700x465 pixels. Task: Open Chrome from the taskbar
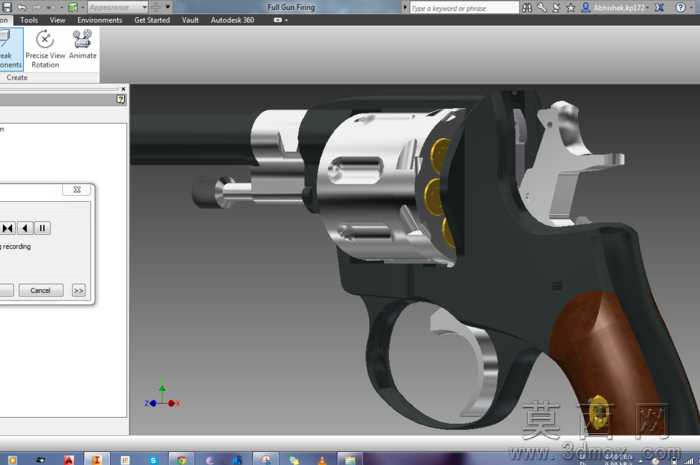[x=181, y=459]
